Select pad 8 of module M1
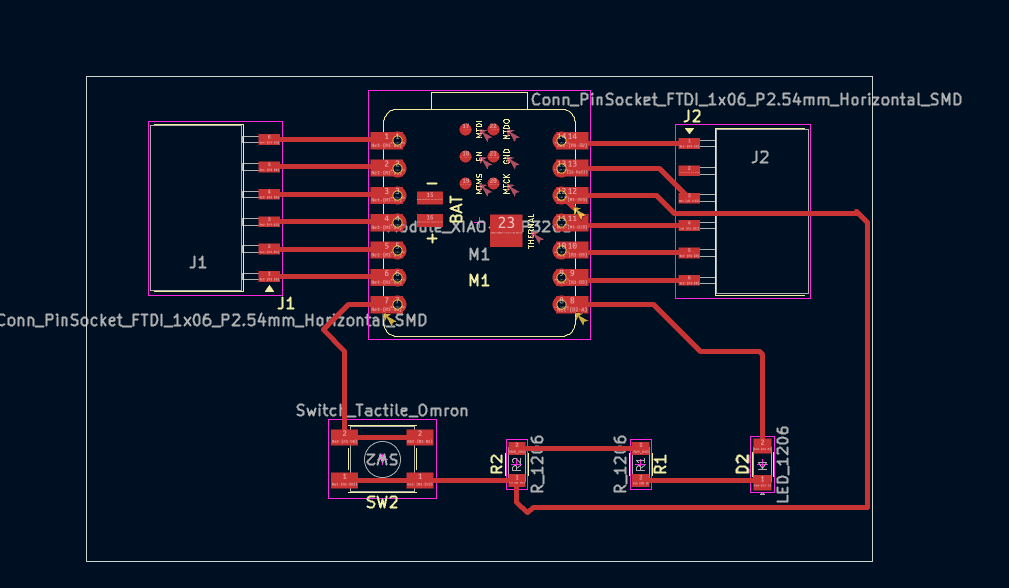Image resolution: width=1009 pixels, height=588 pixels. (571, 304)
